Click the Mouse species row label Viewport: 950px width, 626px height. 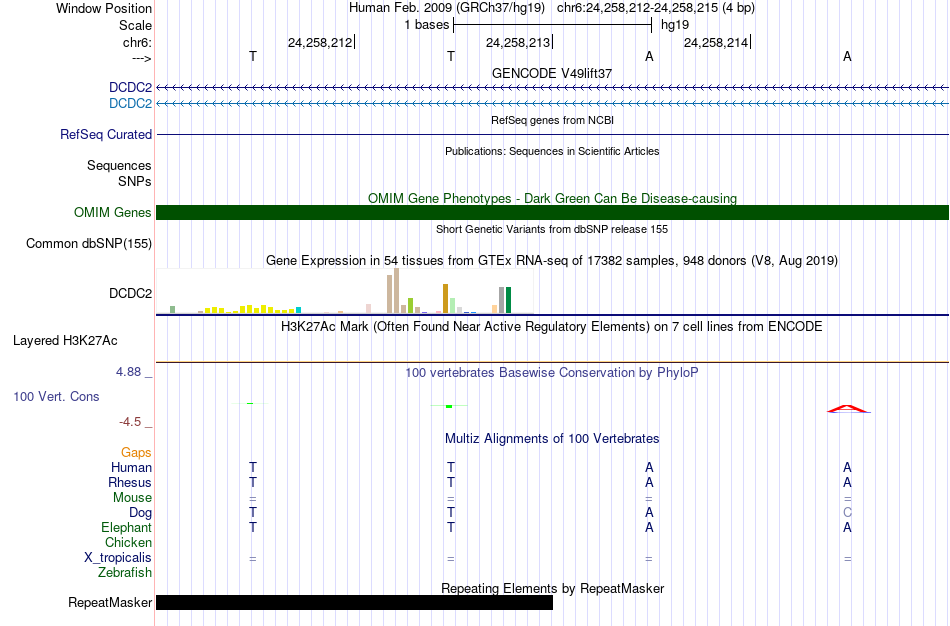tap(132, 498)
